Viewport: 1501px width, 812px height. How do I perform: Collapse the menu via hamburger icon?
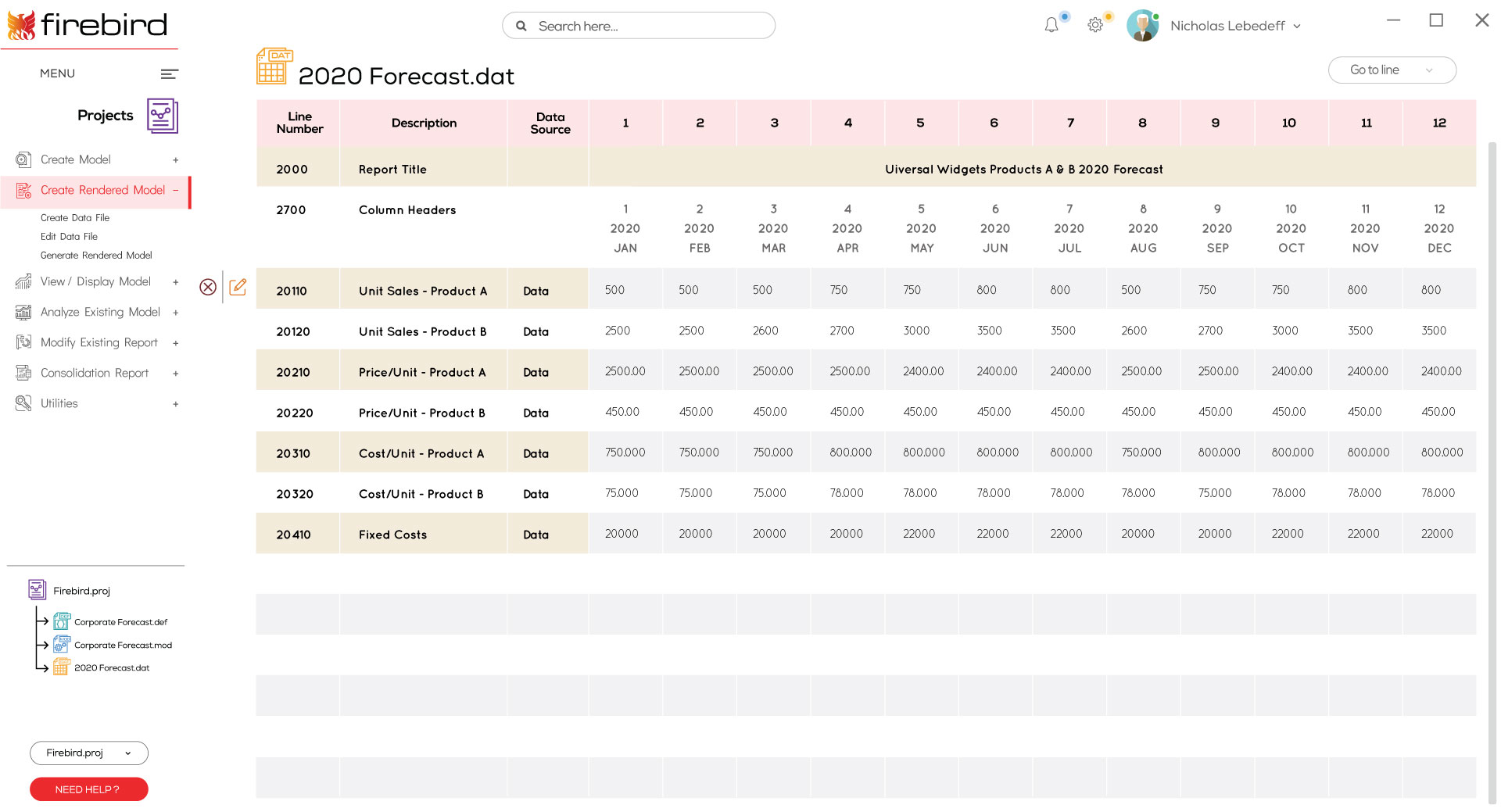(170, 73)
